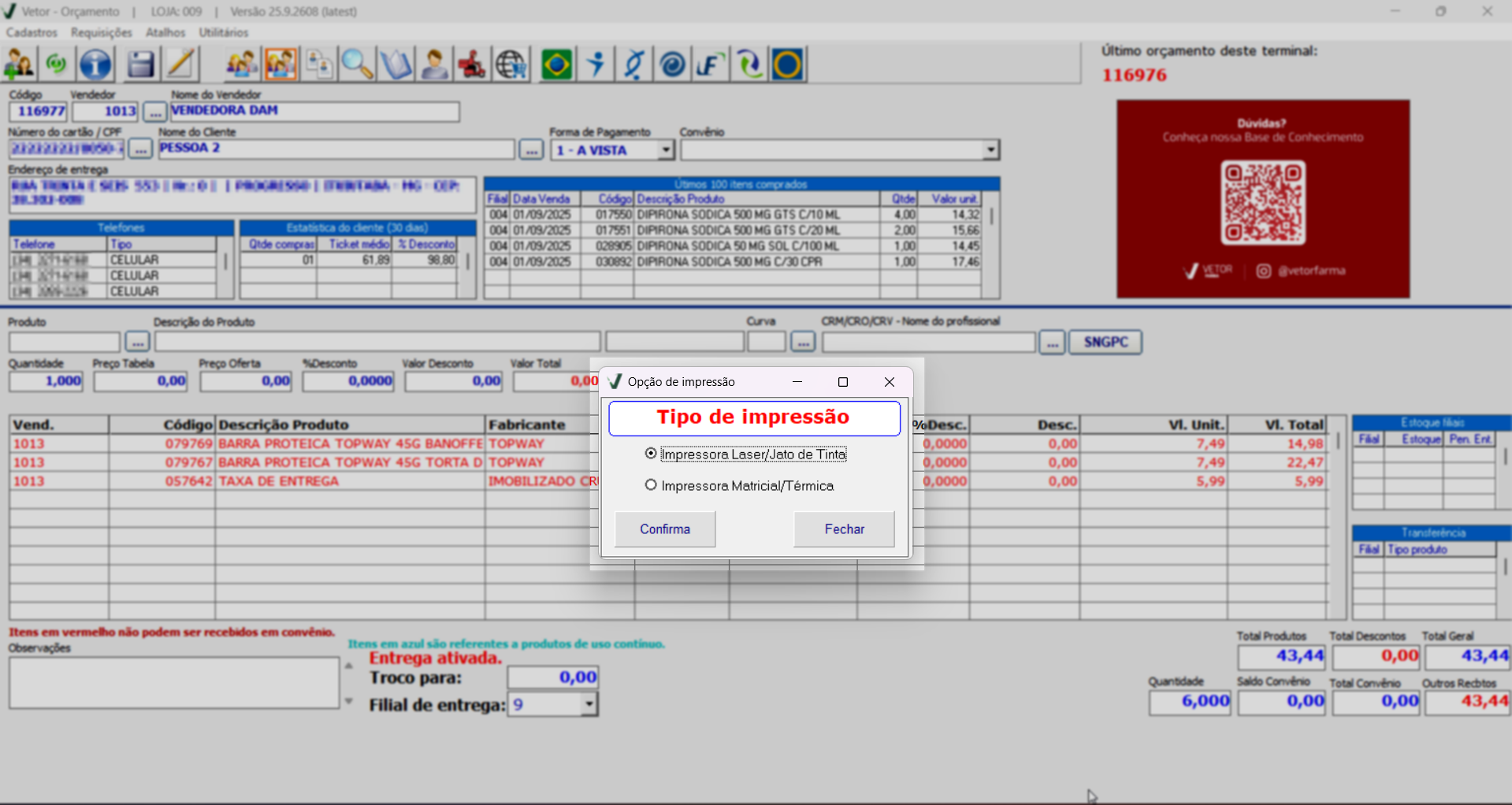1512x805 pixels.
Task: Select Impressora Matricial/Térmica radio button
Action: [x=651, y=485]
